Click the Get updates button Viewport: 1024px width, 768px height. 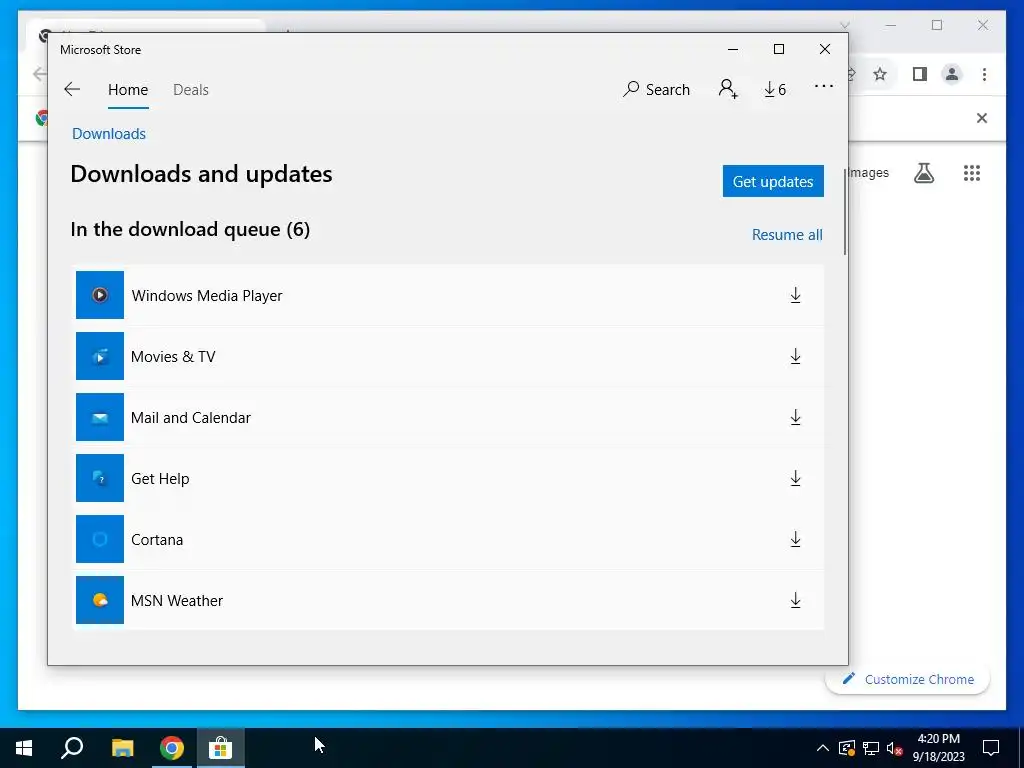pyautogui.click(x=773, y=181)
